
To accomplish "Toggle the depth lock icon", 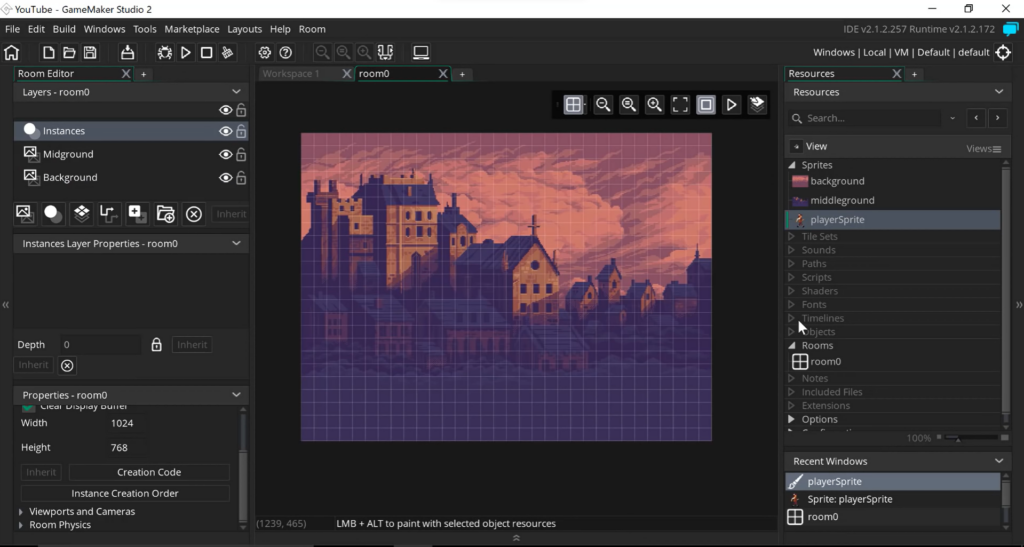I will [156, 344].
